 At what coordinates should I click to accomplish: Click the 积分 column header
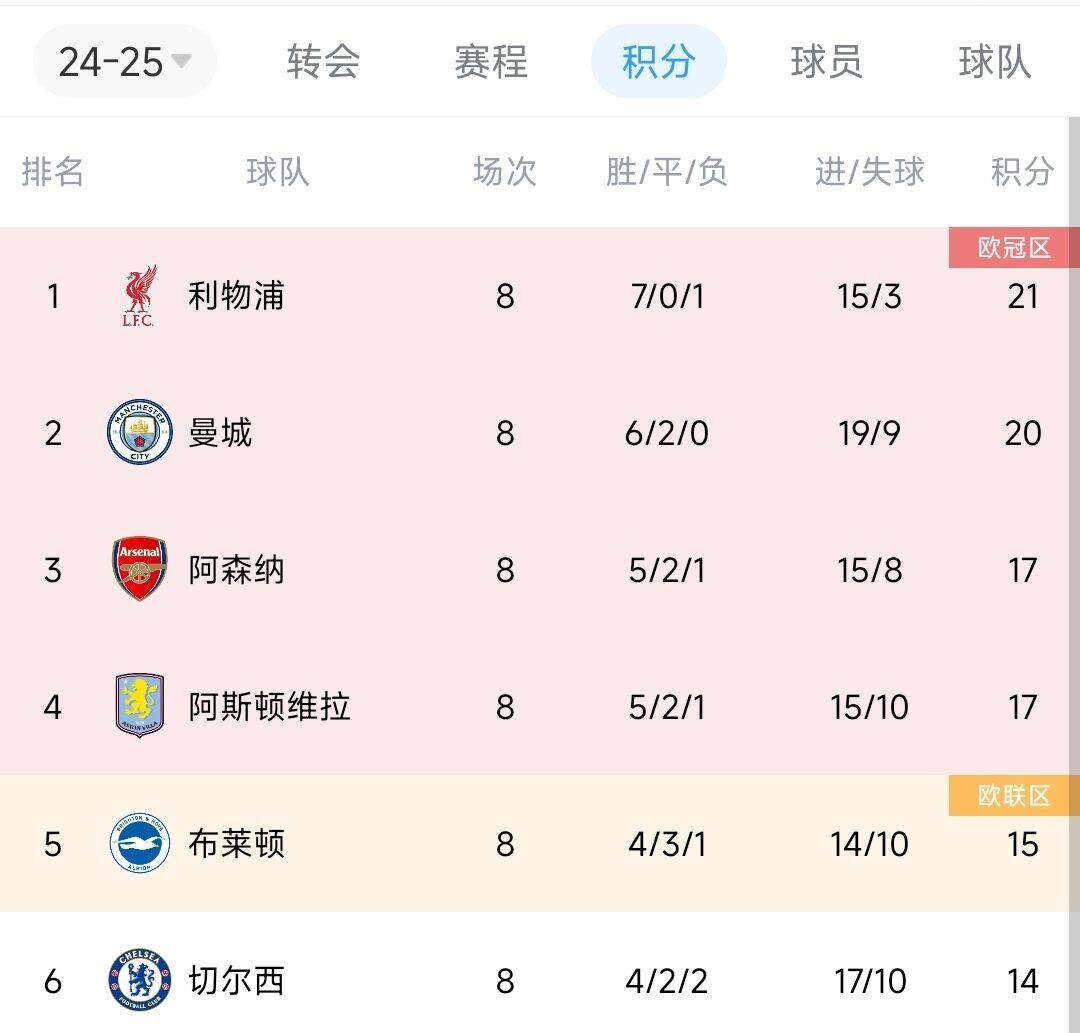(x=1022, y=172)
